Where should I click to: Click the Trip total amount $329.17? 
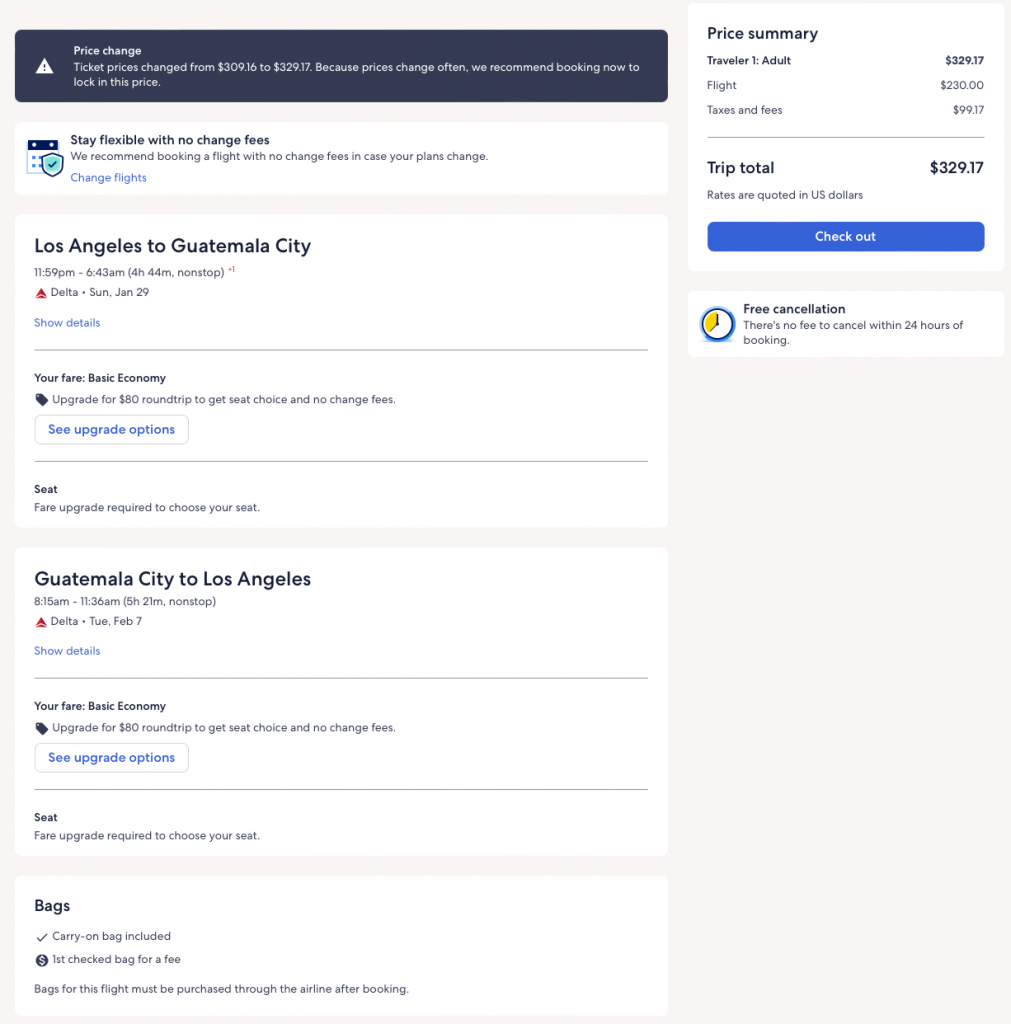[956, 168]
